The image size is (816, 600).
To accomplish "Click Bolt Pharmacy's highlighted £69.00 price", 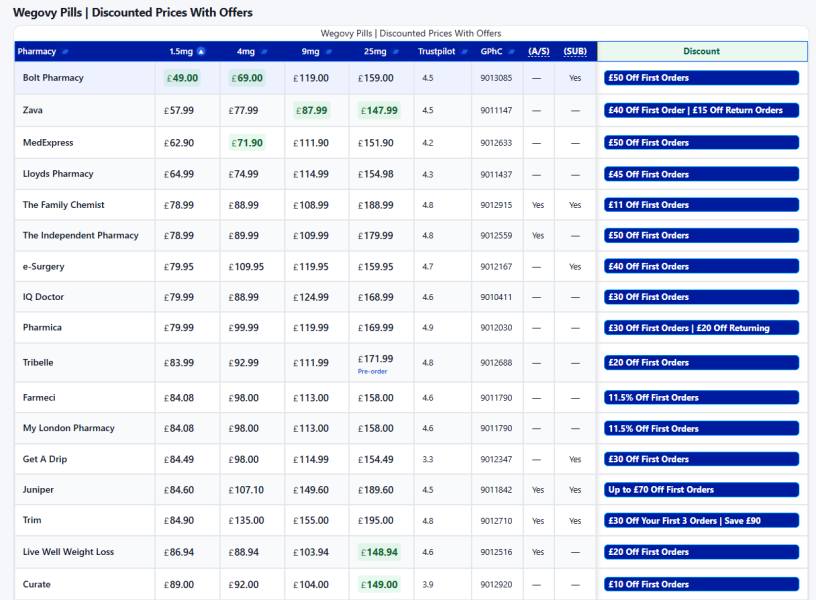I will (247, 78).
